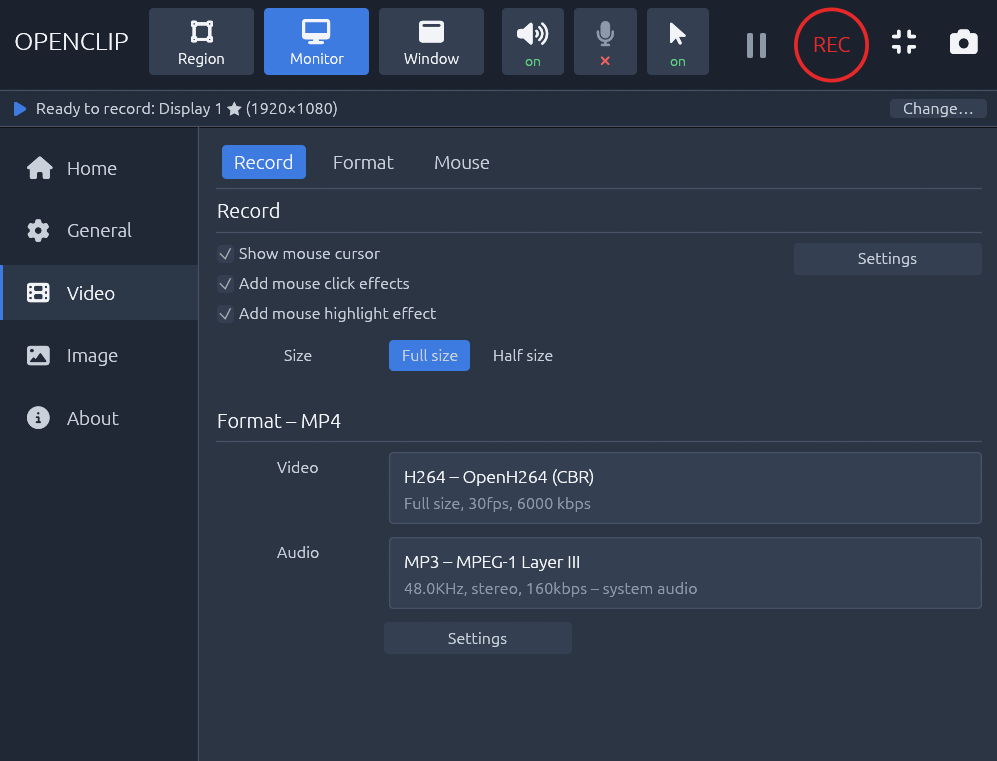
Task: Switch to the Record tab
Action: tap(263, 162)
